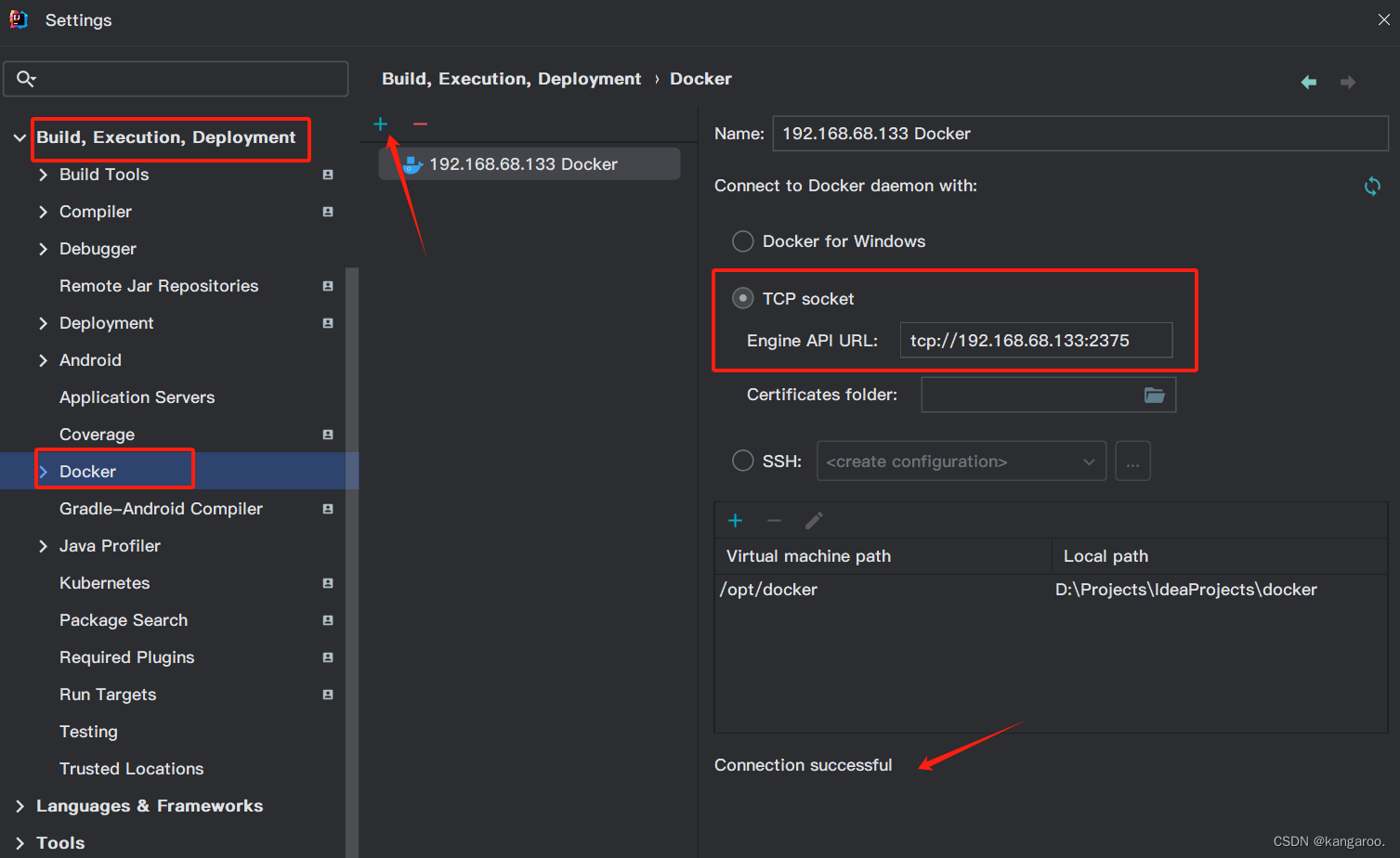Open Gradle-Android Compiler settings
Viewport: 1400px width, 858px height.
tap(161, 509)
